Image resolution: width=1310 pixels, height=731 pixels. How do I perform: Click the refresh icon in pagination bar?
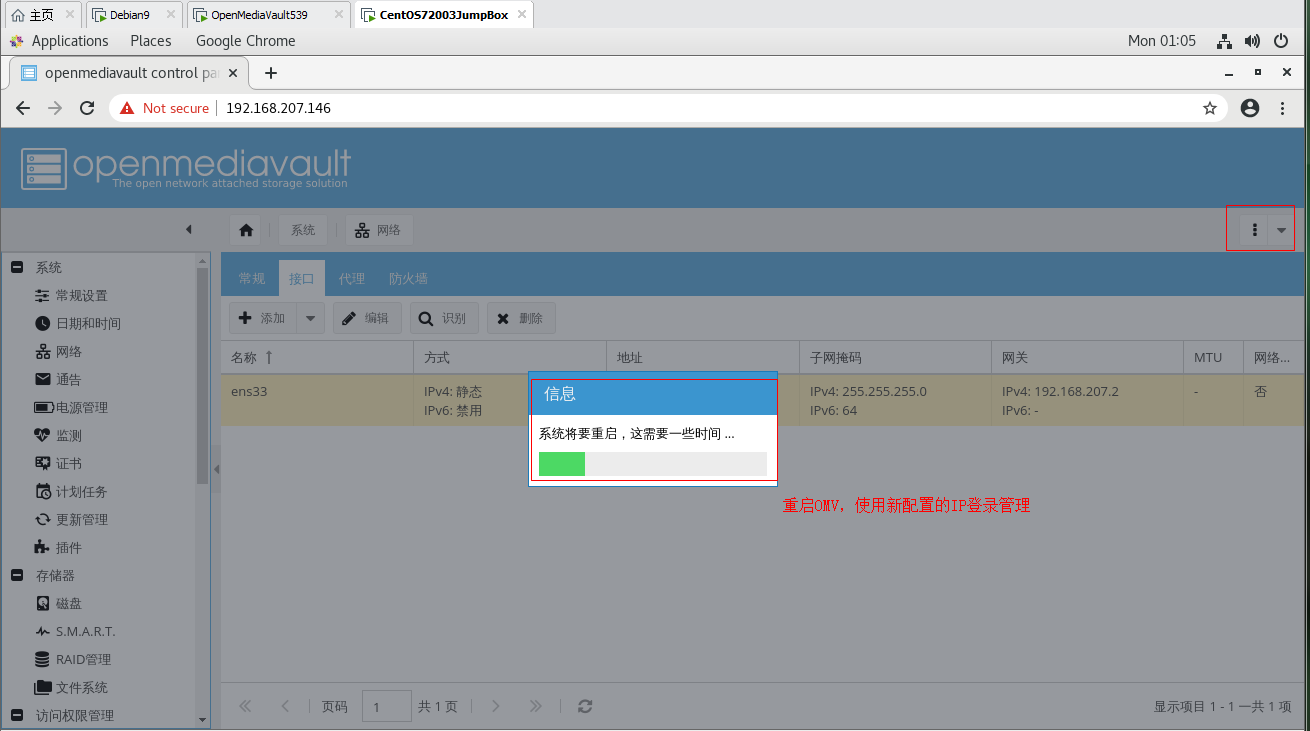(x=585, y=706)
